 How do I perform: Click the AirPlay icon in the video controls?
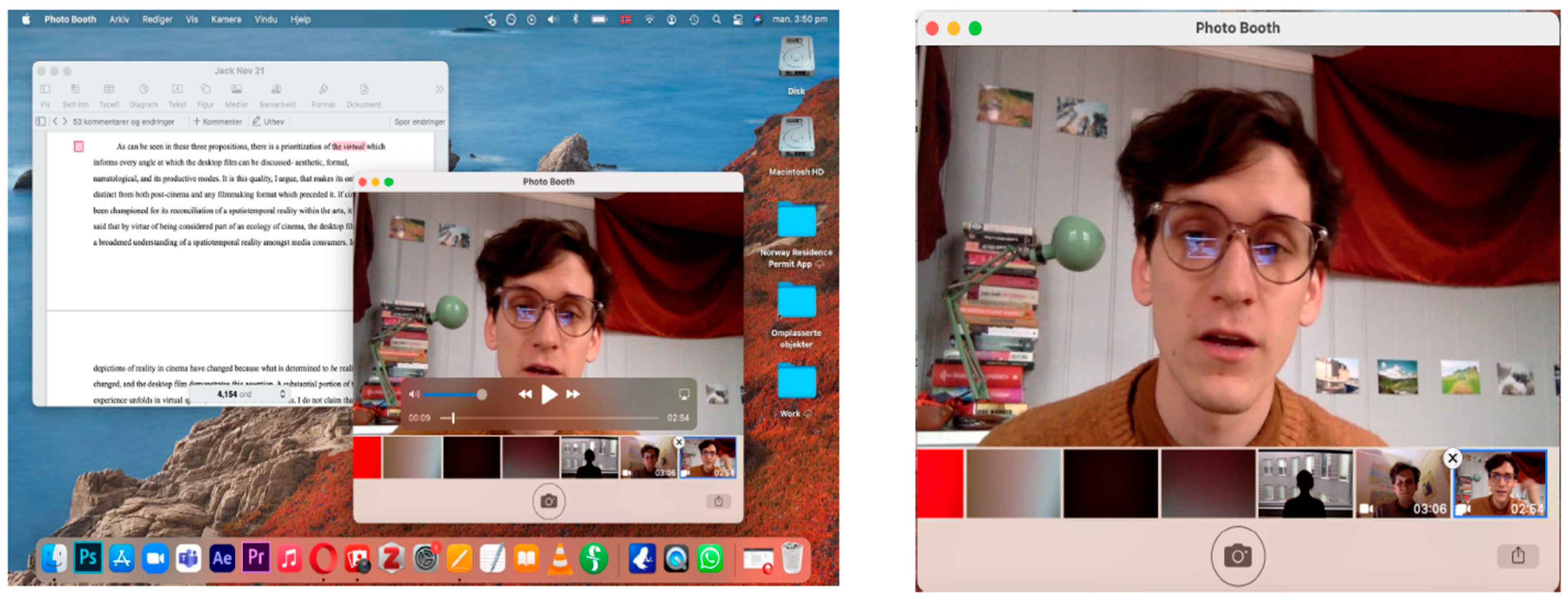pyautogui.click(x=684, y=394)
